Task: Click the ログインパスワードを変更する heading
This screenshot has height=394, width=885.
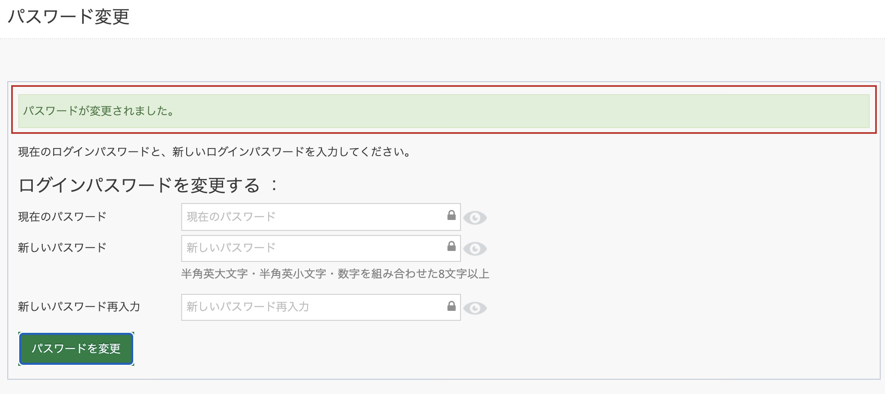Action: coord(139,185)
